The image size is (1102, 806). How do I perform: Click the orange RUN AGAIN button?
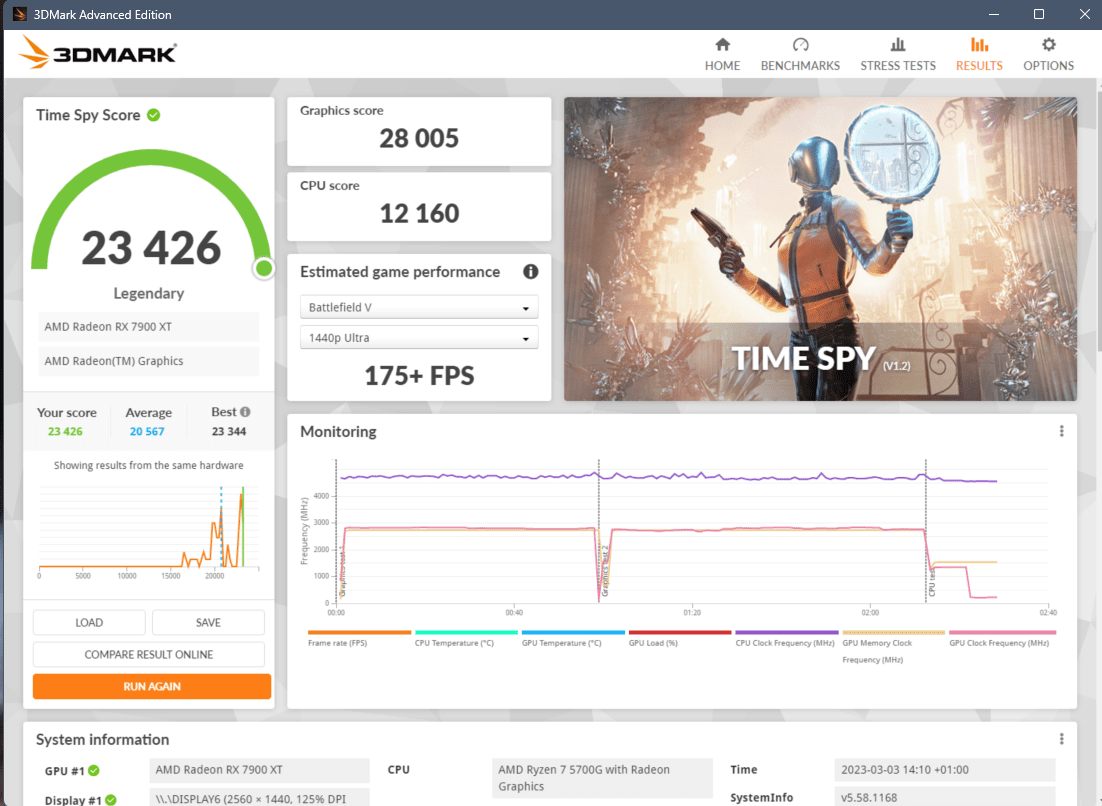click(152, 687)
